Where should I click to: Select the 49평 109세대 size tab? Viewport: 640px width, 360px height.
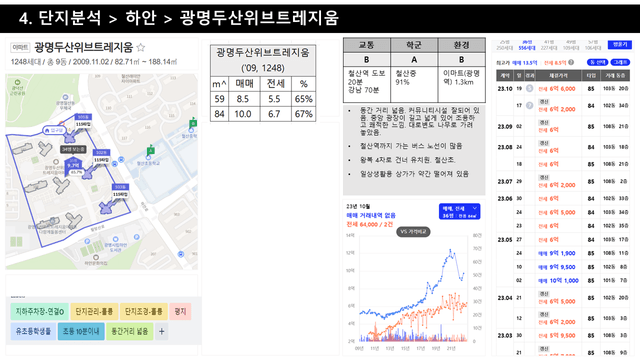tap(571, 45)
